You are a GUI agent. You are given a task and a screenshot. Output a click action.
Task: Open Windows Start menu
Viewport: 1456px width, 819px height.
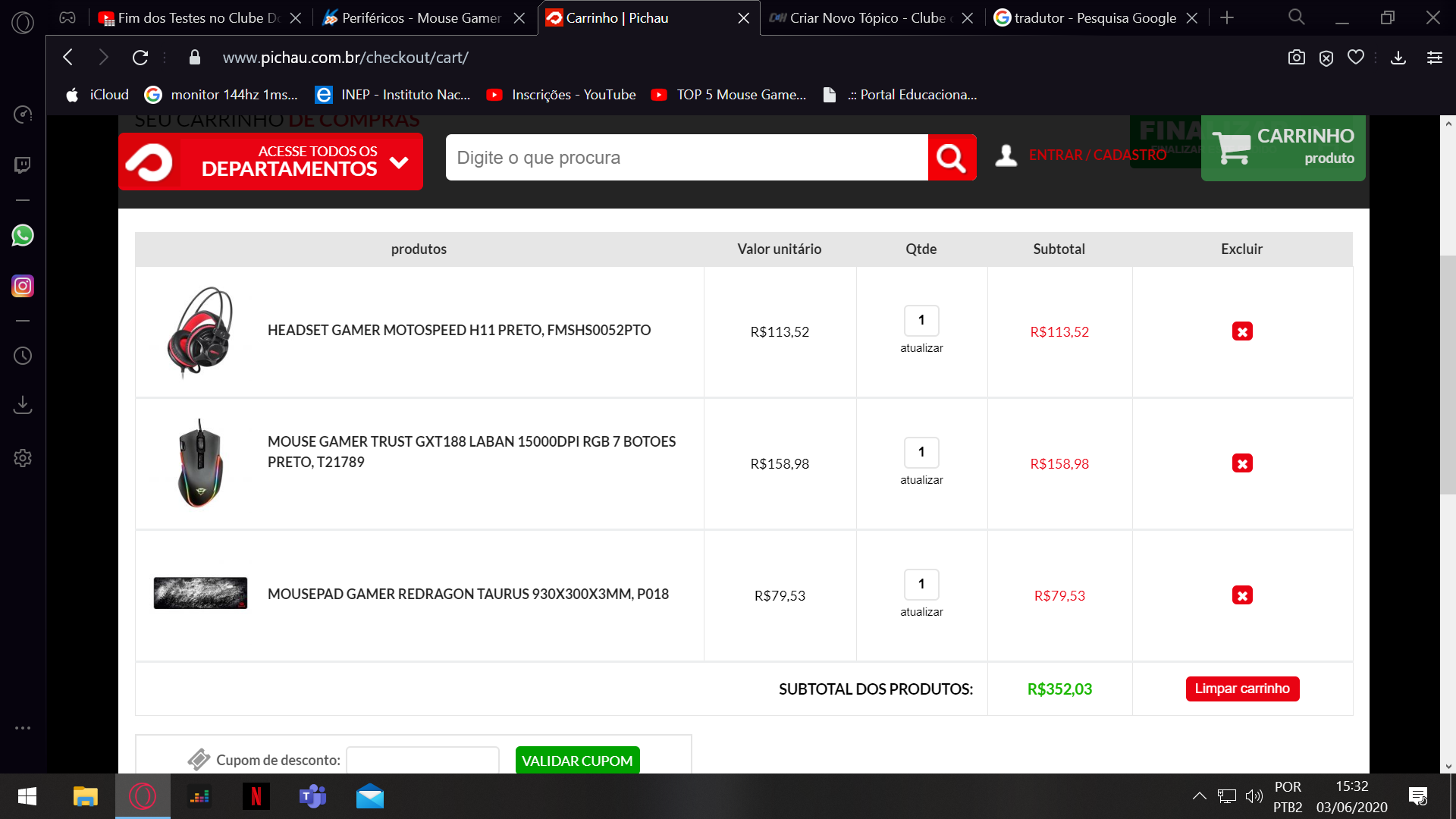[27, 796]
